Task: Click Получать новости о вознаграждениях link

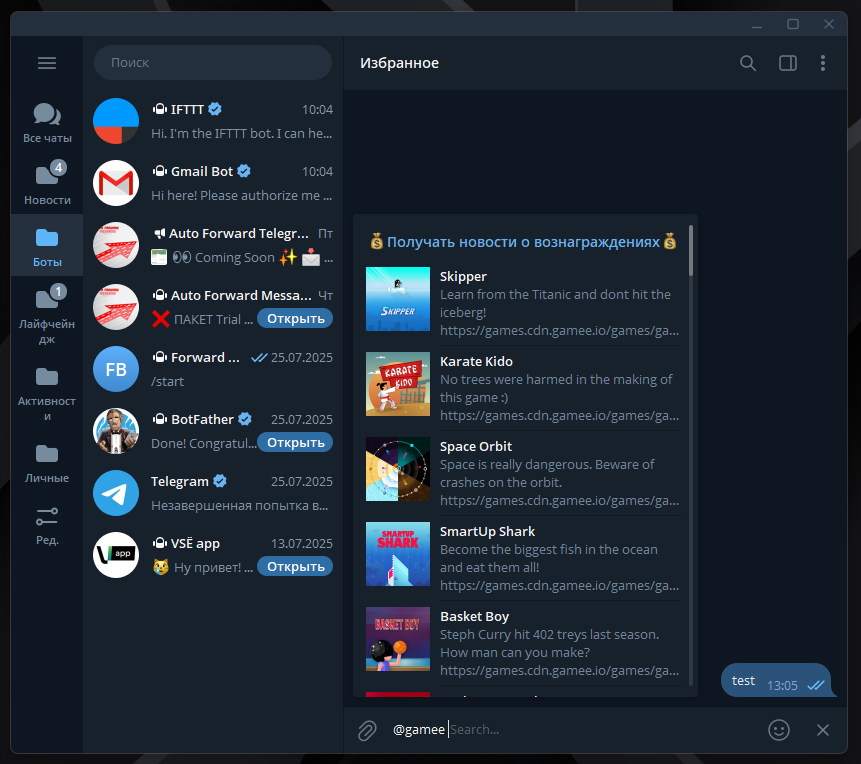Action: [523, 242]
